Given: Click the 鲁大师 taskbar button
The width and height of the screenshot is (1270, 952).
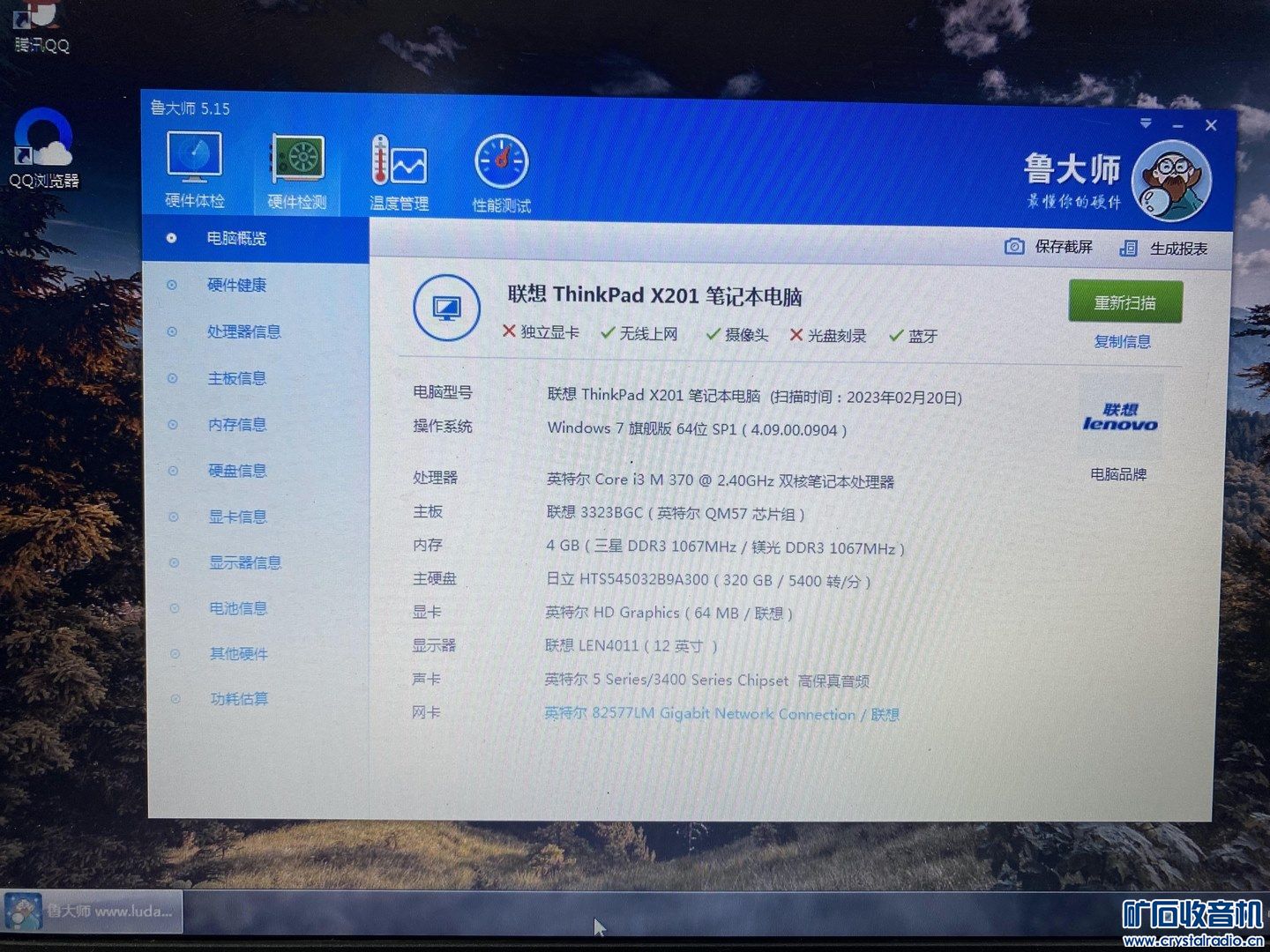Looking at the screenshot, I should 93,911.
